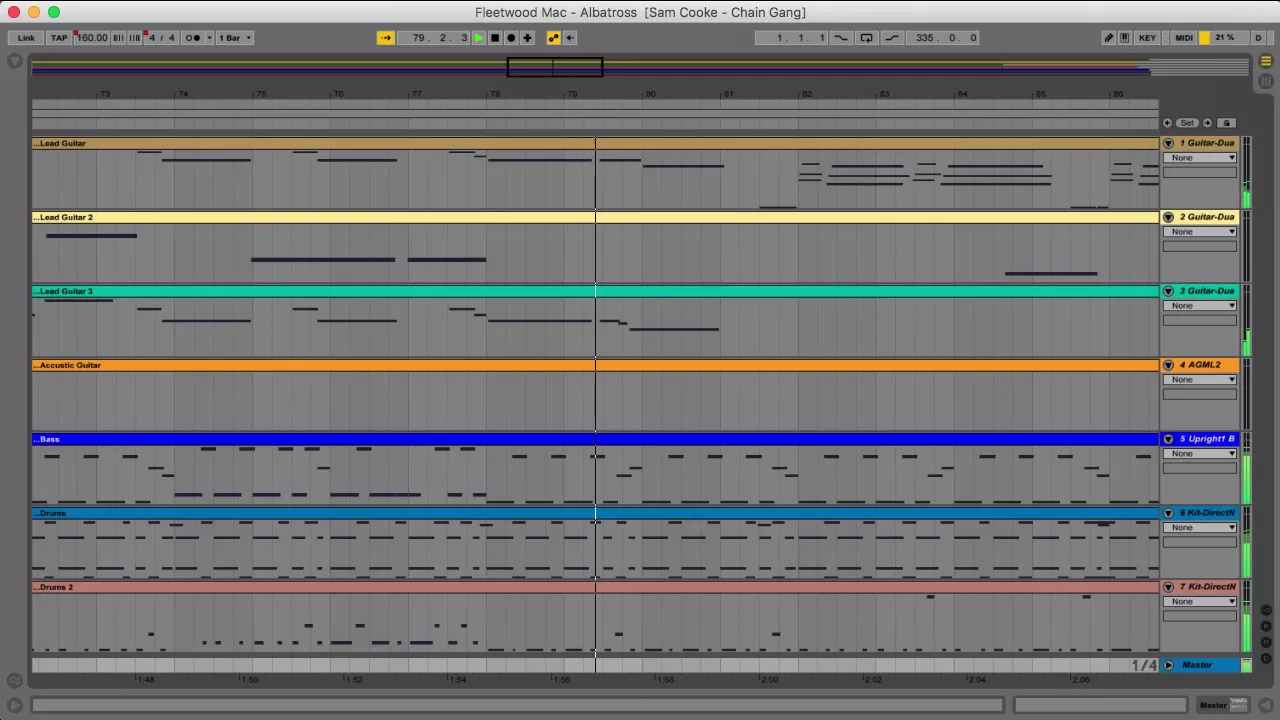Toggle Punch-In switch
The image size is (1280, 720).
841,38
